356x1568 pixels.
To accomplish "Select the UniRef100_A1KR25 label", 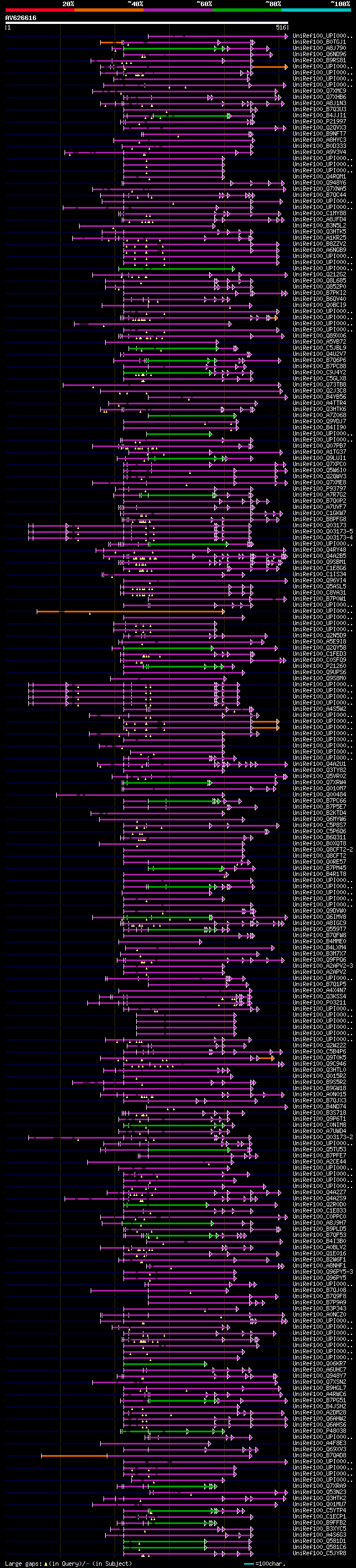I will coord(319,238).
